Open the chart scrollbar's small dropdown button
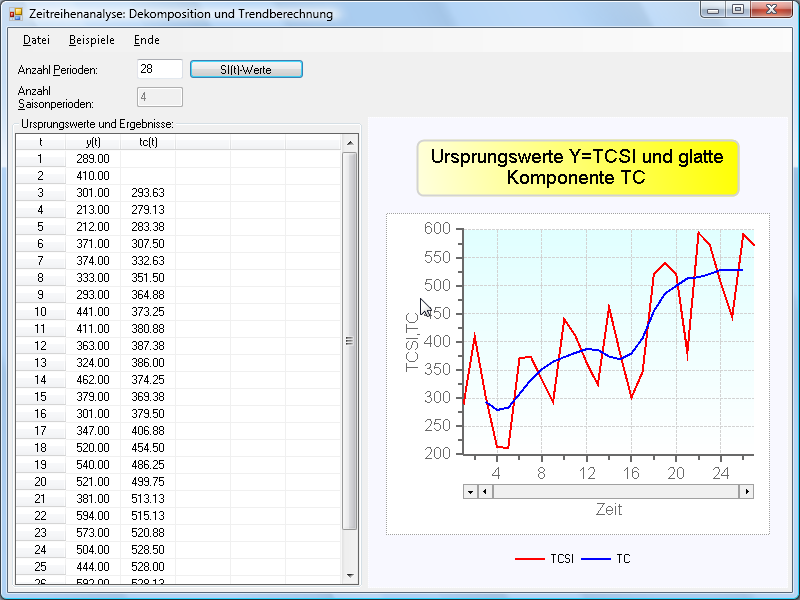This screenshot has height=600, width=800. click(x=470, y=491)
